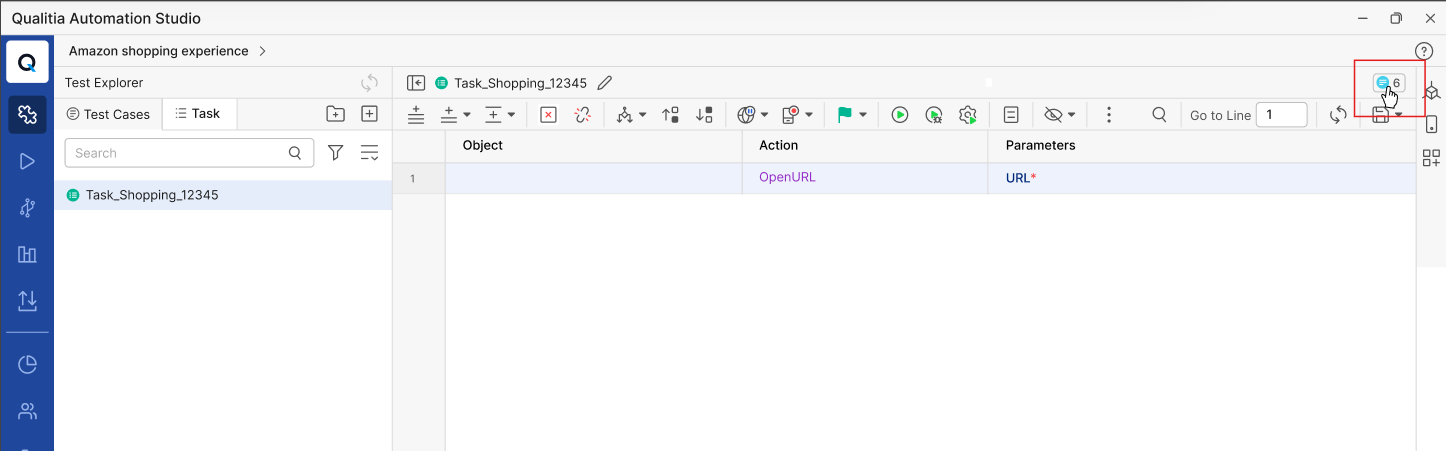This screenshot has width=1446, height=451.
Task: Click the Go to Line input field
Action: [1281, 115]
